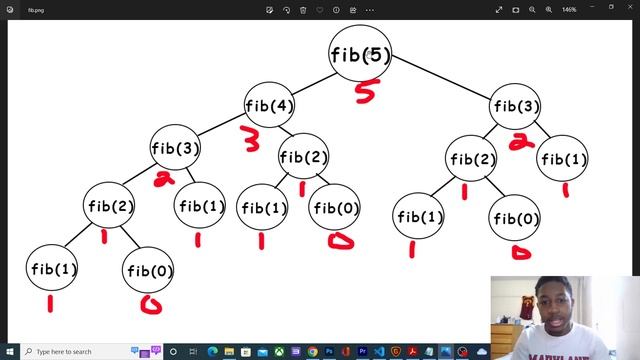This screenshot has height=360, width=640.
Task: Click the Type here to search box
Action: (91, 351)
